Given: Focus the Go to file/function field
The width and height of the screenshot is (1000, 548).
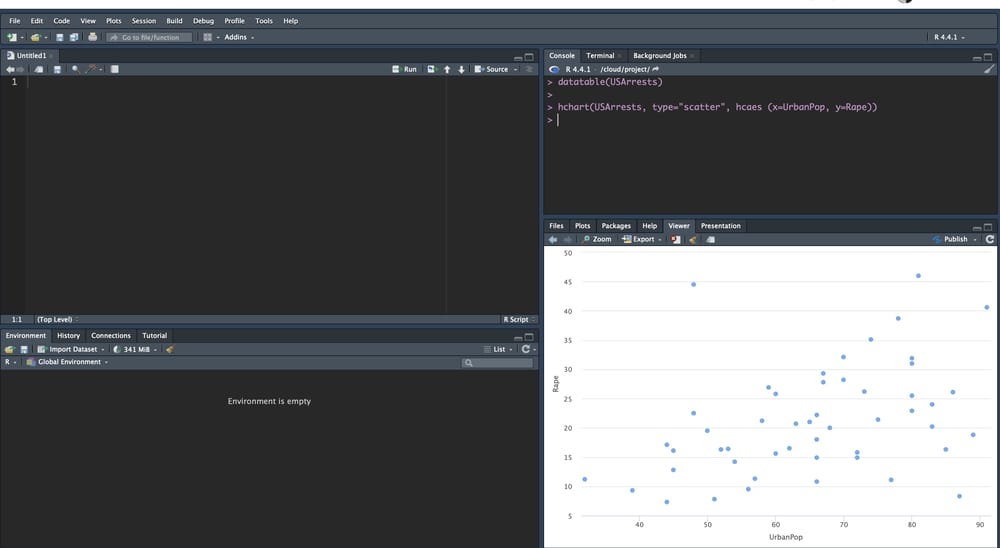Looking at the screenshot, I should click(149, 38).
